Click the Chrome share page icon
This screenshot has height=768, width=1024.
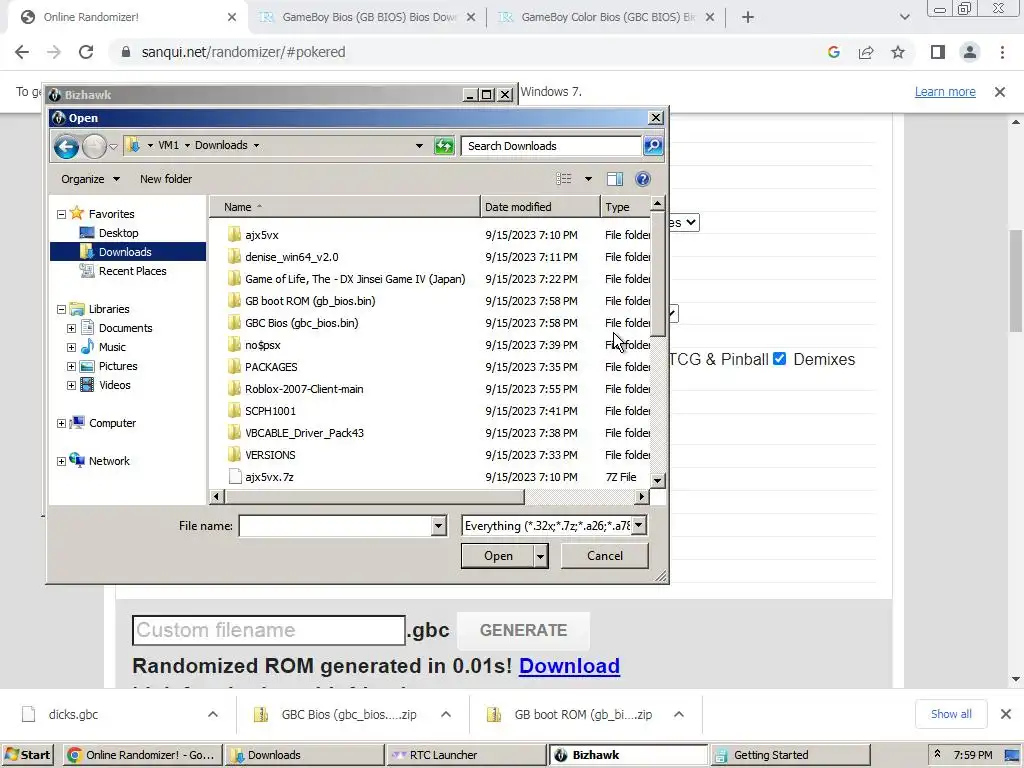[x=866, y=52]
